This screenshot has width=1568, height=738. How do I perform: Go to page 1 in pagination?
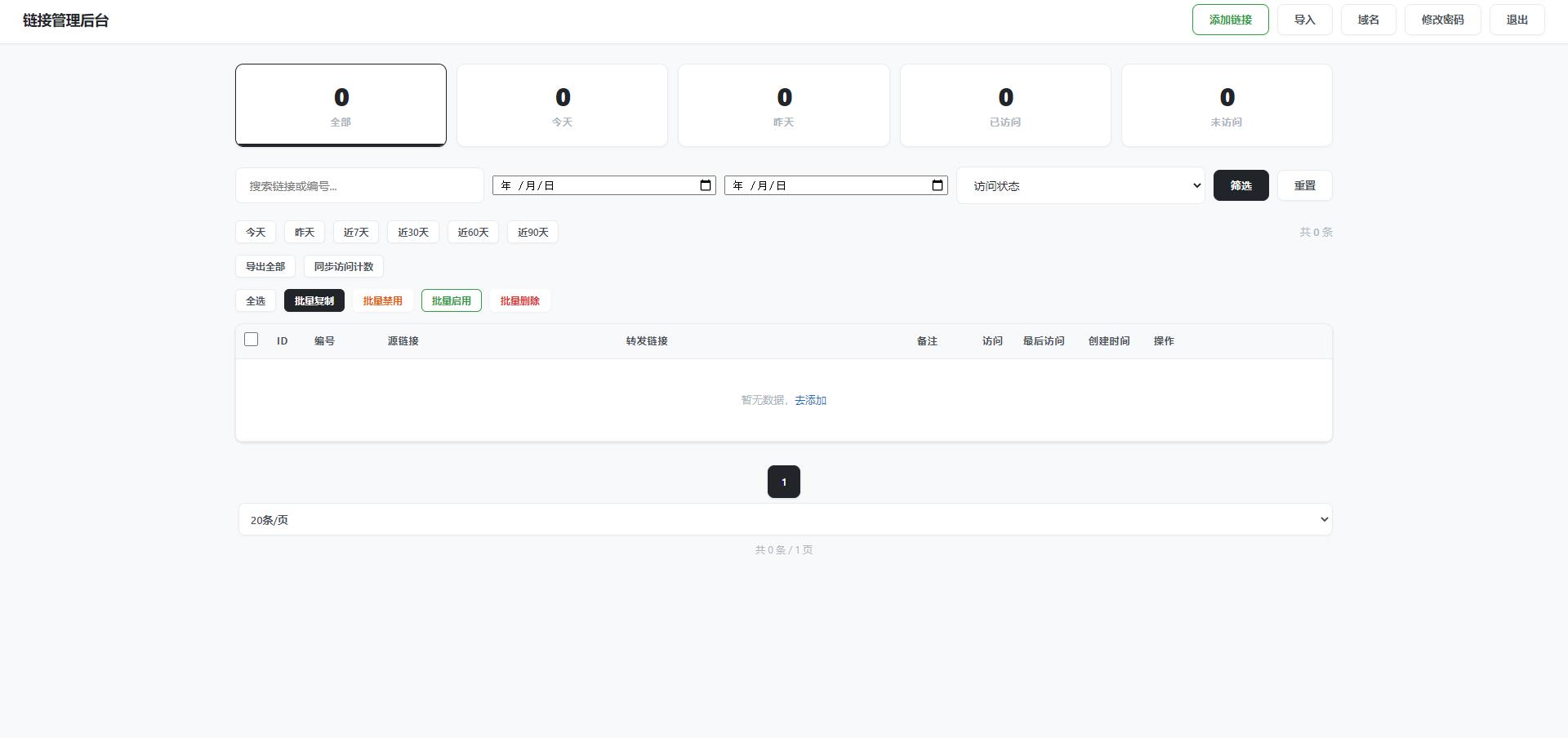point(784,482)
